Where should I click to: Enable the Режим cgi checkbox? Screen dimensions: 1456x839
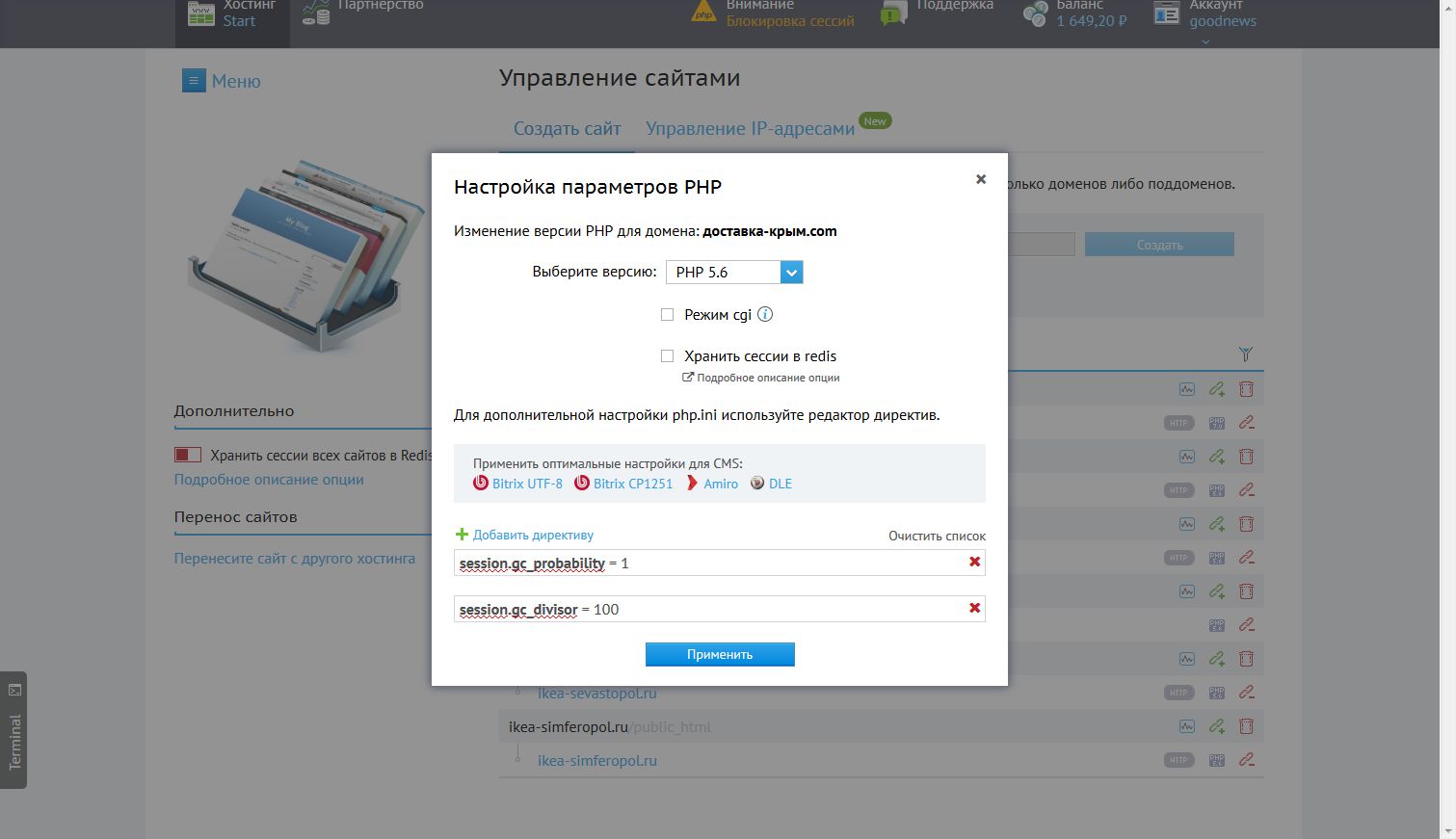[x=667, y=314]
